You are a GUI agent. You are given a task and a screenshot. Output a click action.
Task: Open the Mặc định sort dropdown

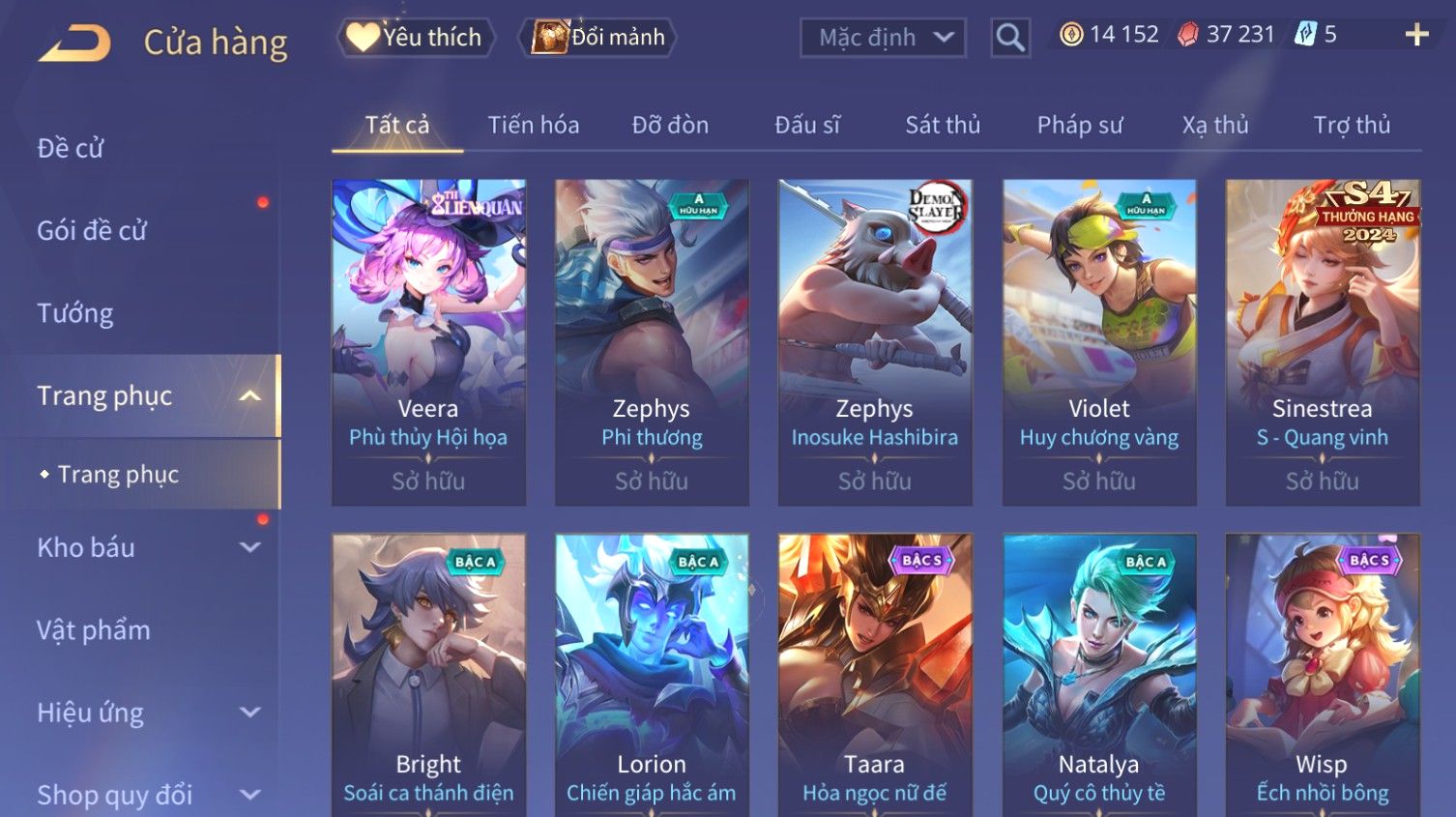(883, 38)
